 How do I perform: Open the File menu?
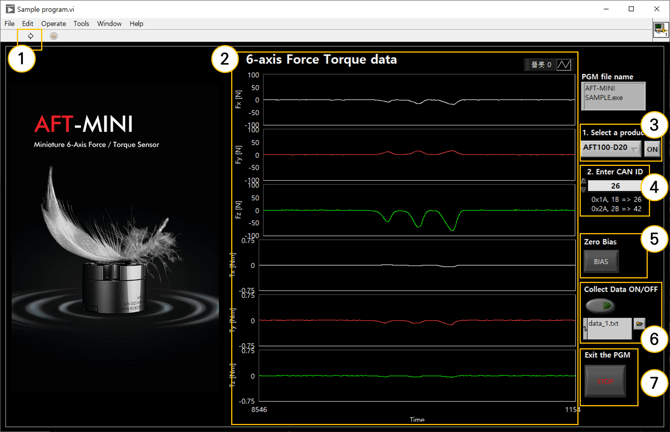10,23
